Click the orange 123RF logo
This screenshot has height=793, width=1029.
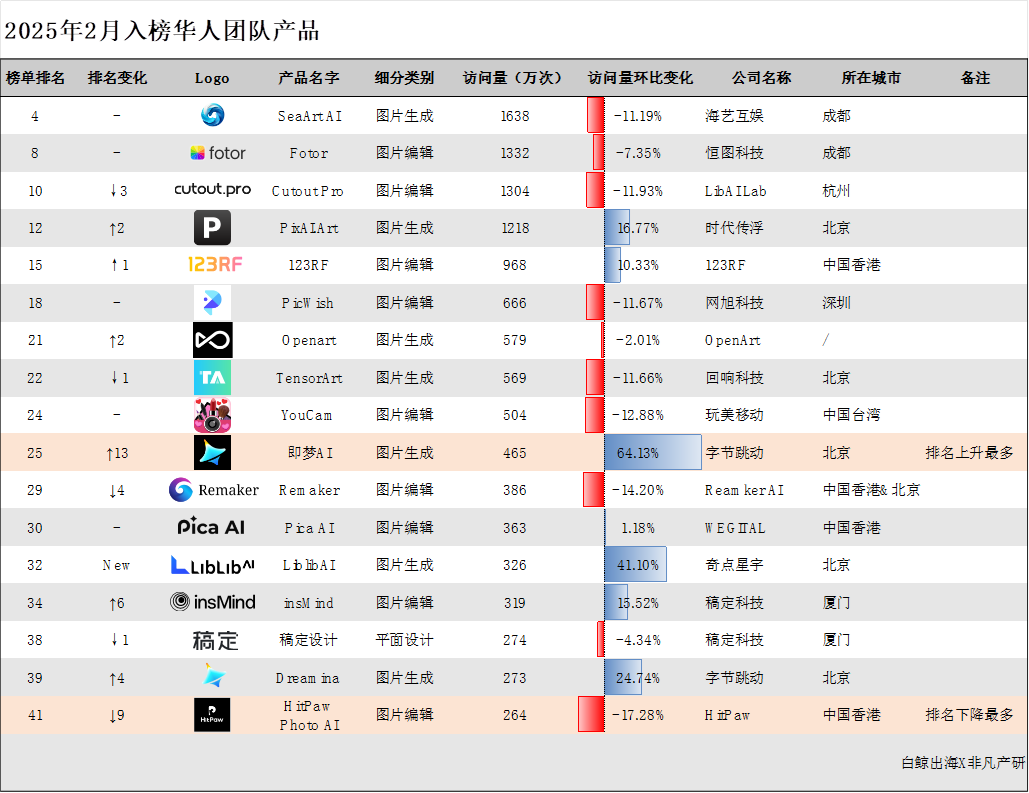click(x=215, y=265)
